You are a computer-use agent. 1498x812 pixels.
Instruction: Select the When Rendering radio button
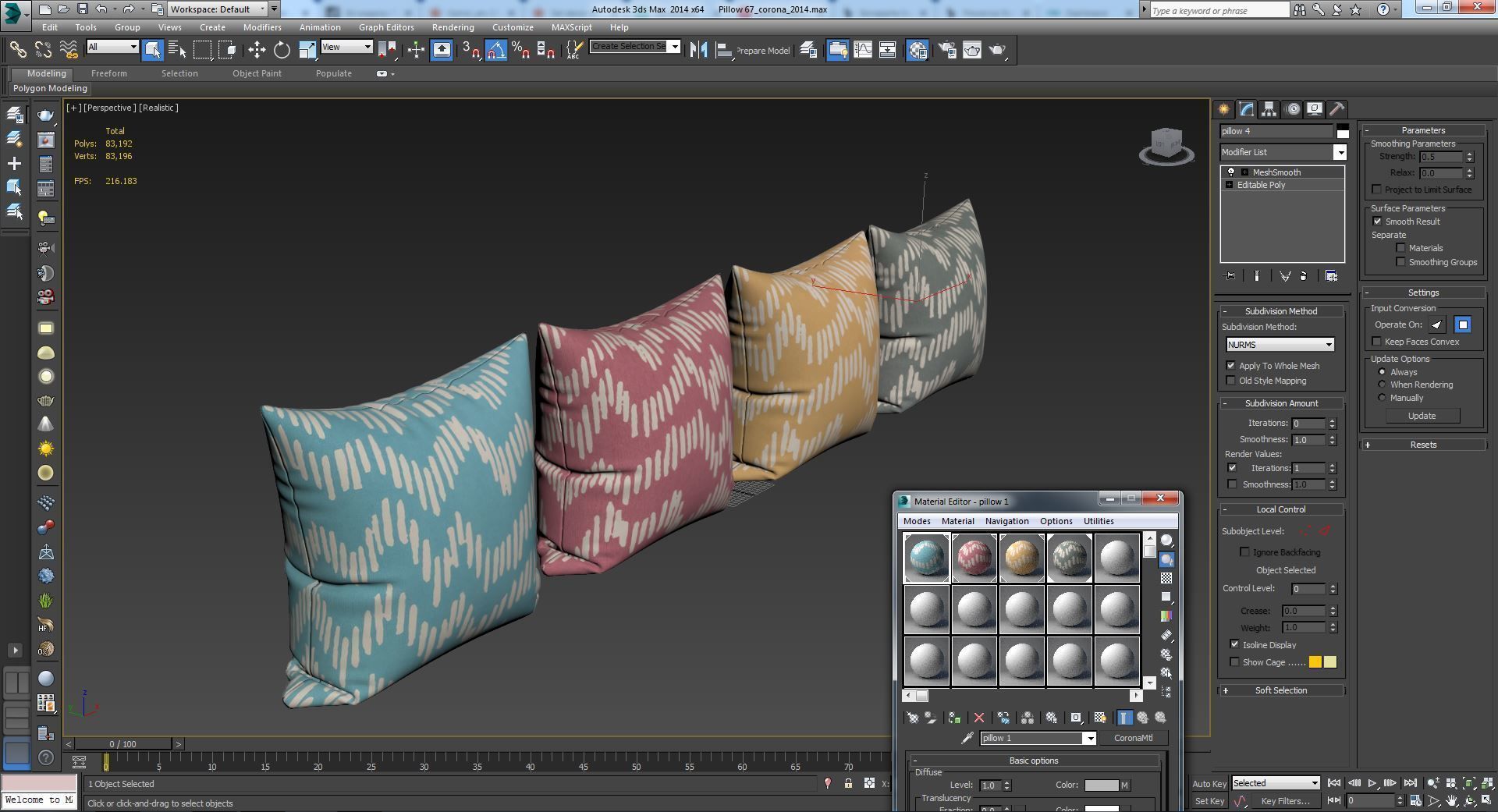pyautogui.click(x=1382, y=385)
